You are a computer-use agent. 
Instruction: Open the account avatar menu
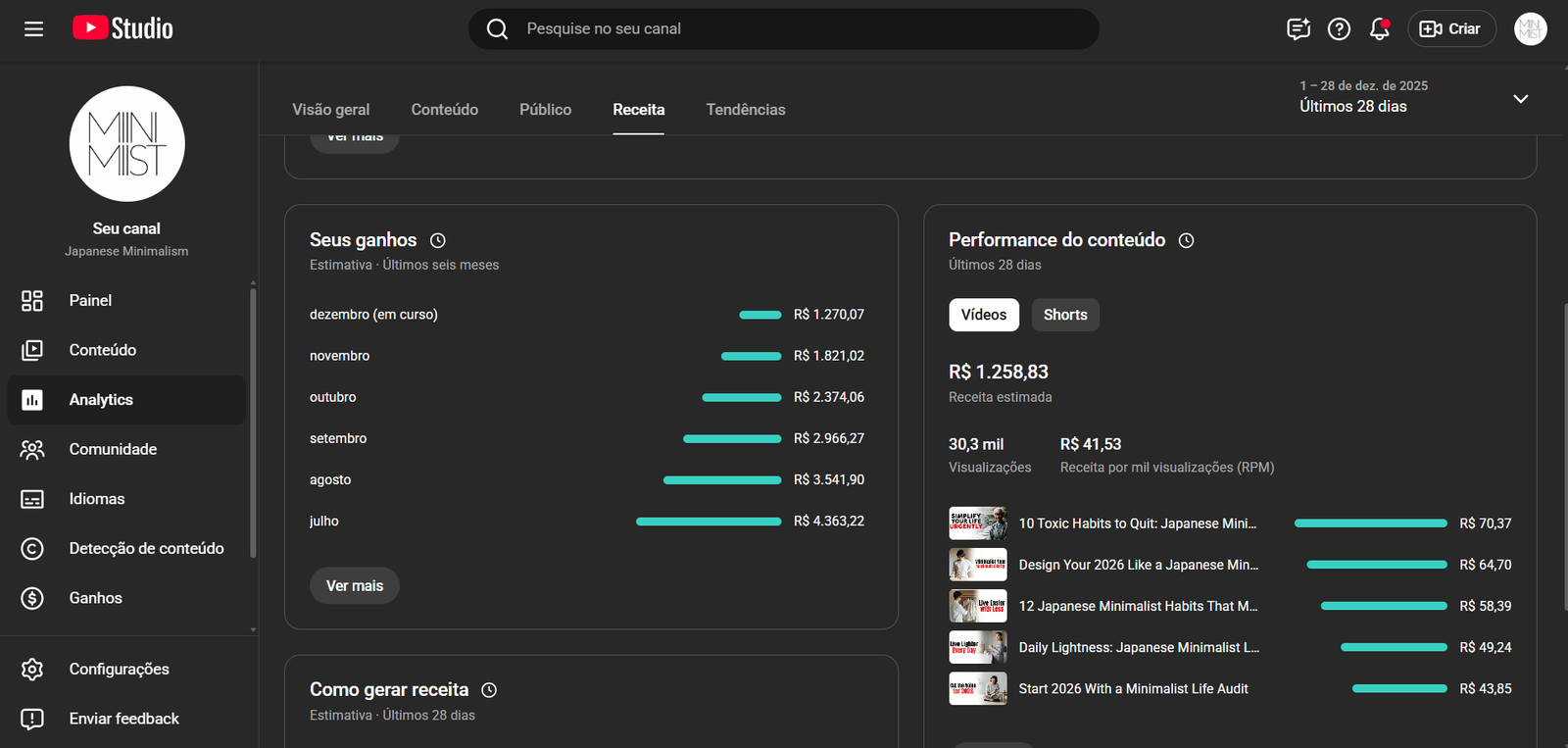click(1530, 29)
